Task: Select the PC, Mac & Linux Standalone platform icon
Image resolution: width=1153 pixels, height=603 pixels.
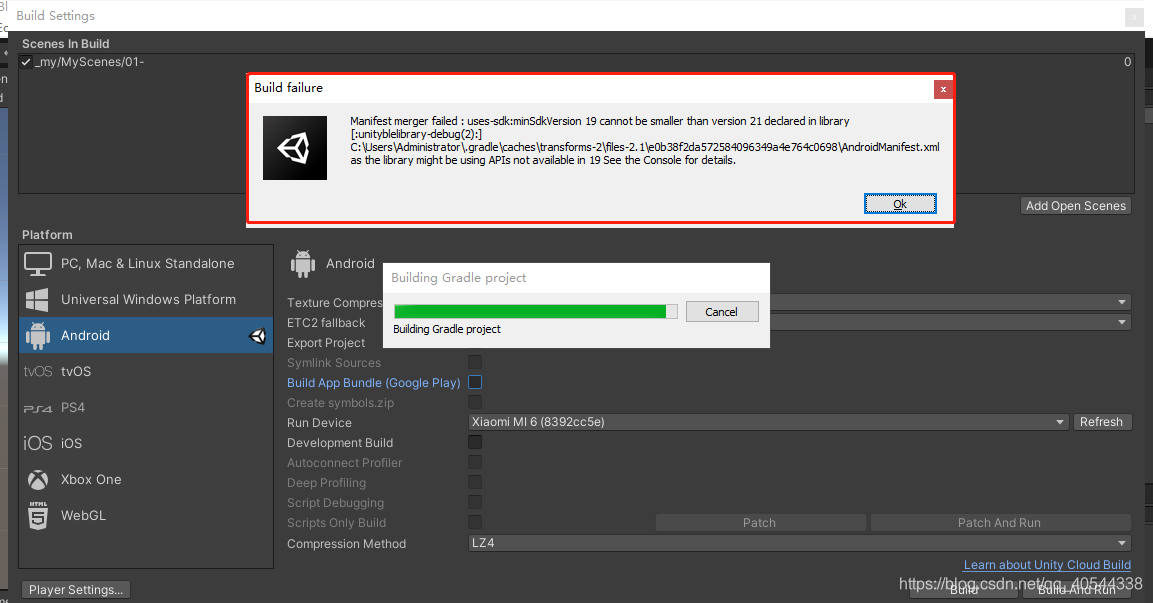Action: (x=40, y=263)
